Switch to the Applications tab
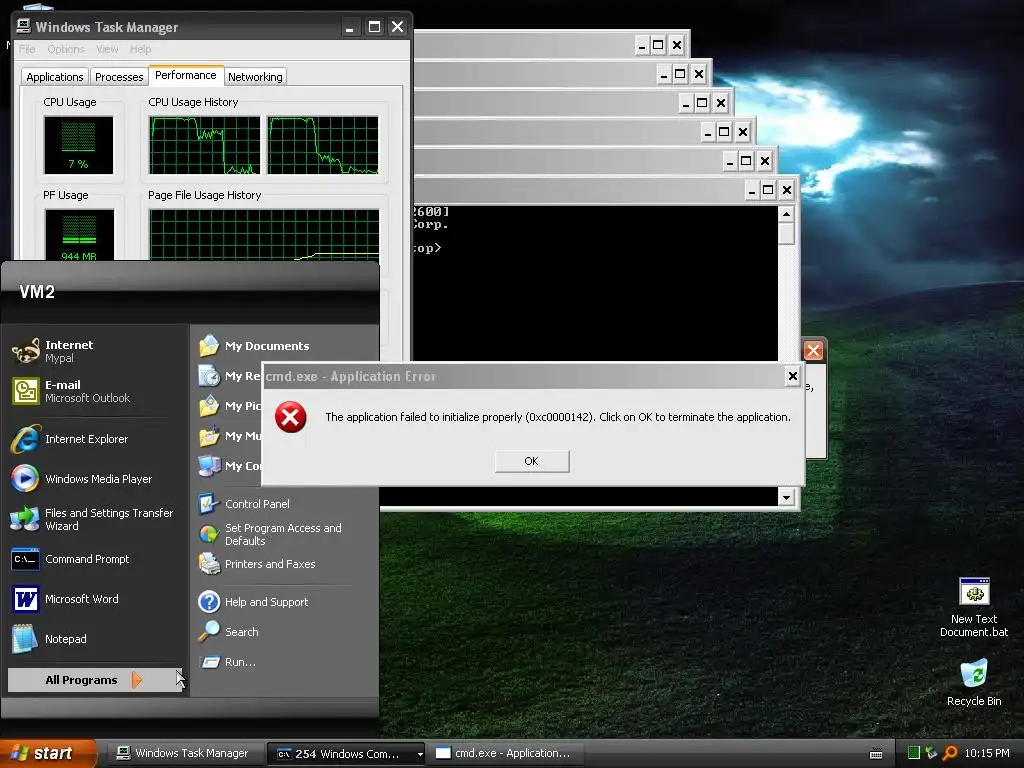Screen dimensions: 1024x768 (x=55, y=76)
